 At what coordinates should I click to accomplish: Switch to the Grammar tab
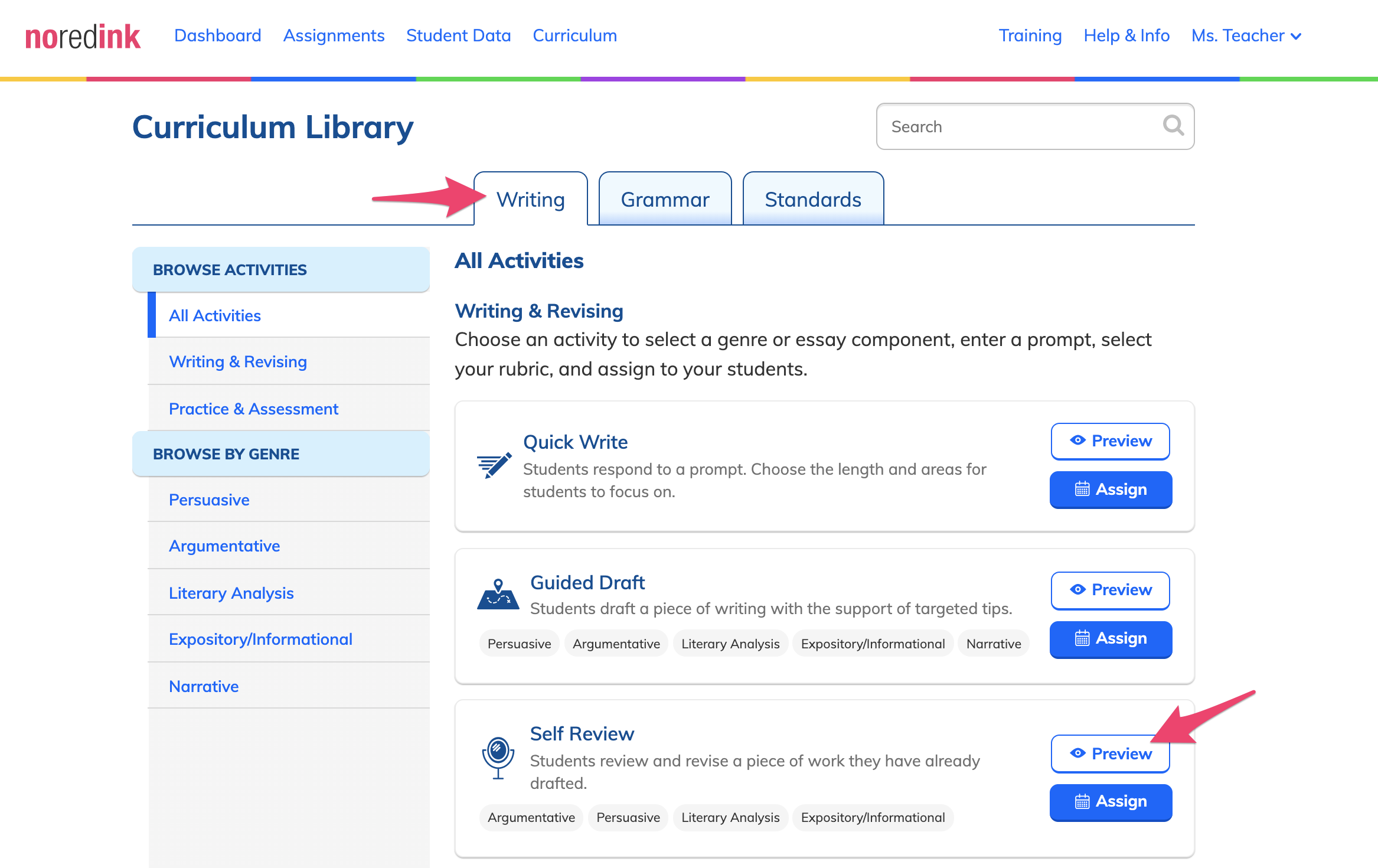click(x=665, y=199)
